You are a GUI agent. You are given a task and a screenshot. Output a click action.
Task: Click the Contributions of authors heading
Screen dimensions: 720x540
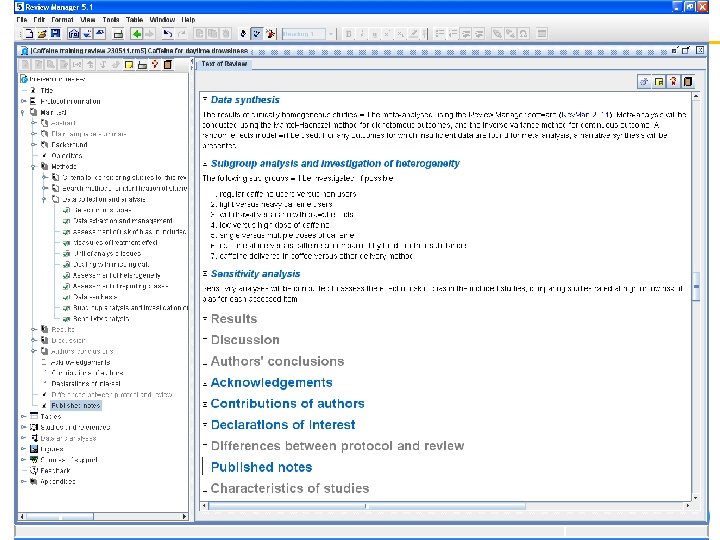[287, 404]
